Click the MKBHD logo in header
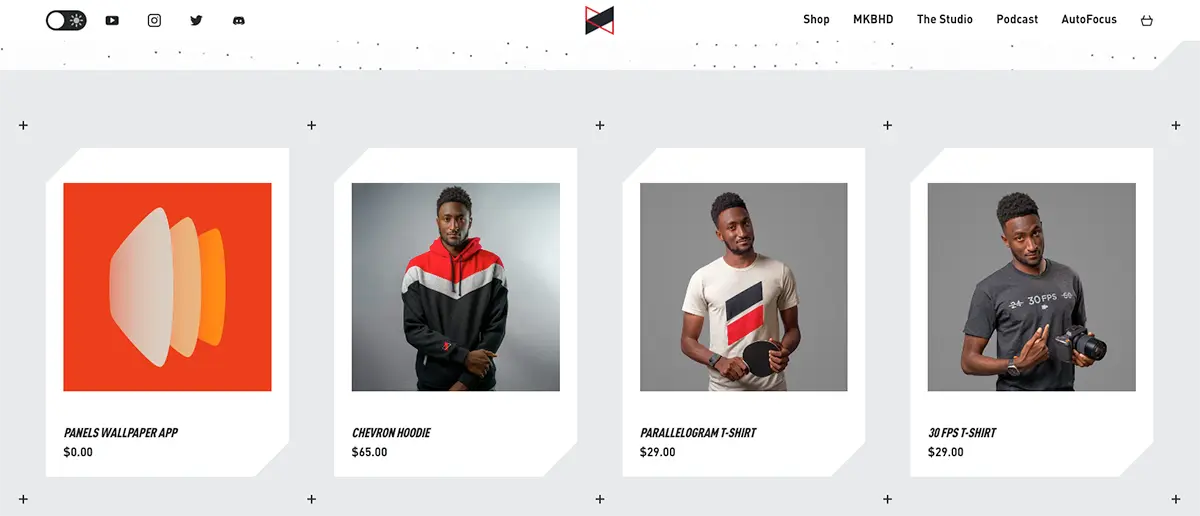This screenshot has width=1200, height=516. (x=600, y=20)
